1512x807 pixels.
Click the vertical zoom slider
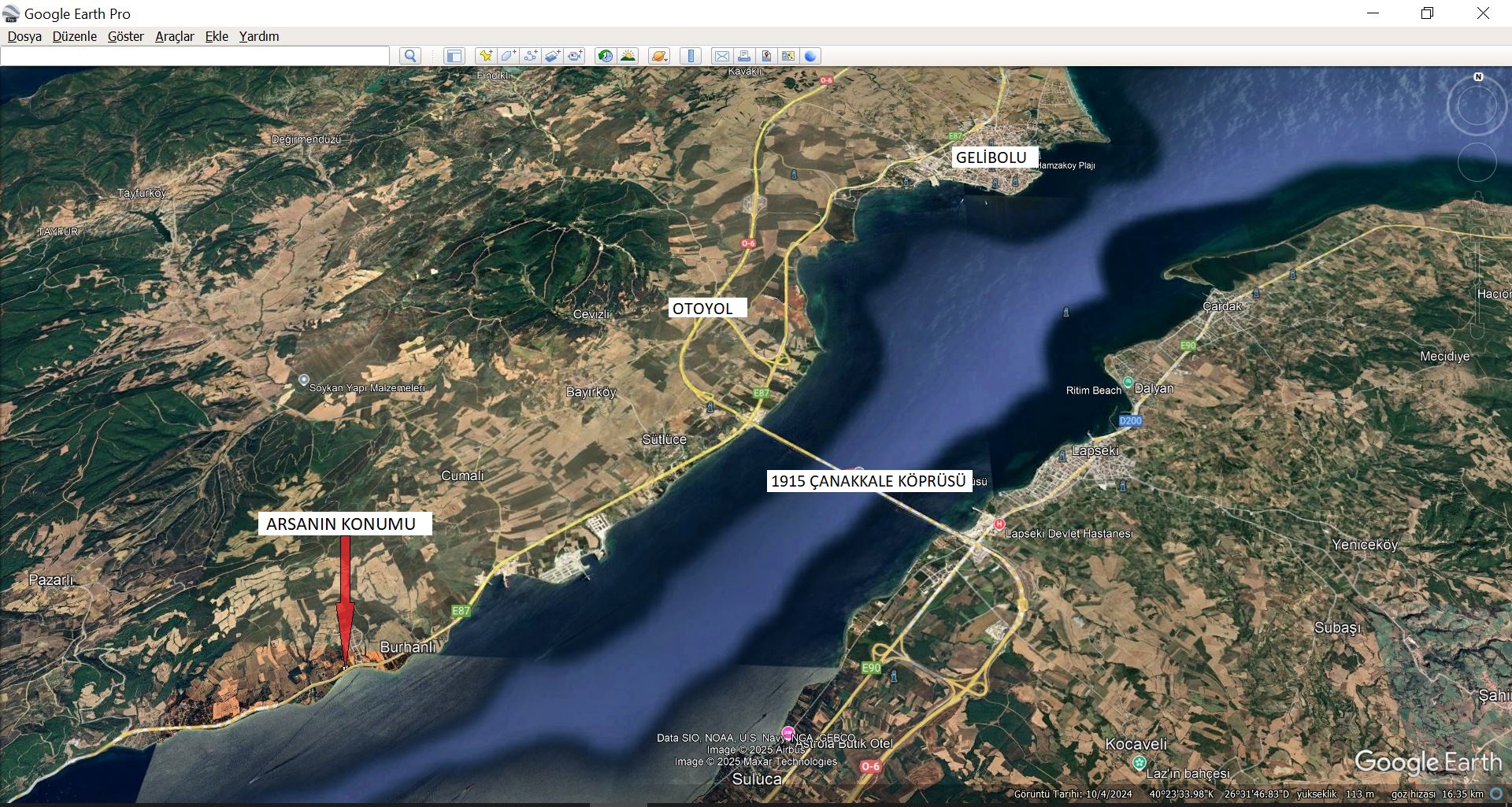(1478, 283)
